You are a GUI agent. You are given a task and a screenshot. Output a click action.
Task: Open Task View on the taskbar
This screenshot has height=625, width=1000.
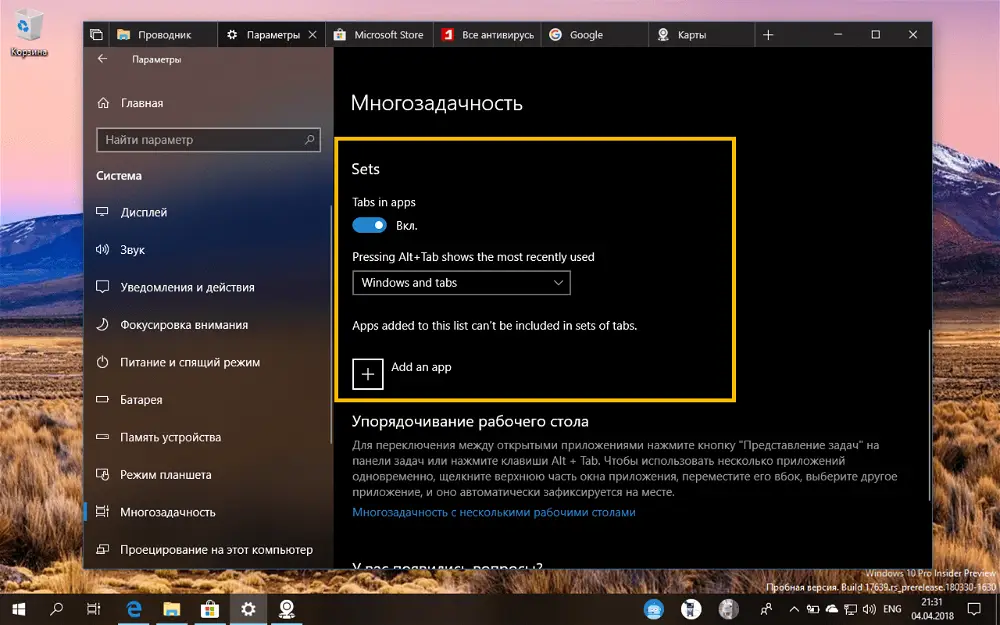click(x=94, y=609)
